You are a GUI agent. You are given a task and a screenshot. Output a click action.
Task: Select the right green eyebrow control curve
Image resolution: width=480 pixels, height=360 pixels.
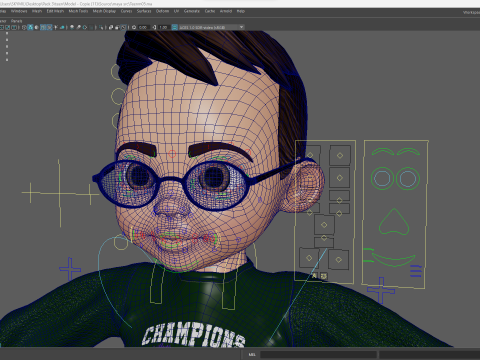coord(408,152)
